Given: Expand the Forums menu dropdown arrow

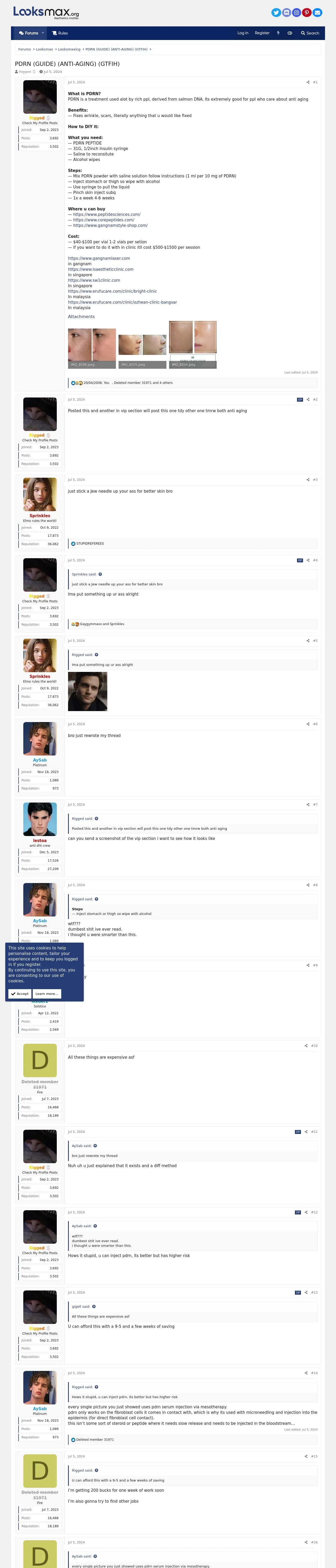Looking at the screenshot, I should 43,33.
